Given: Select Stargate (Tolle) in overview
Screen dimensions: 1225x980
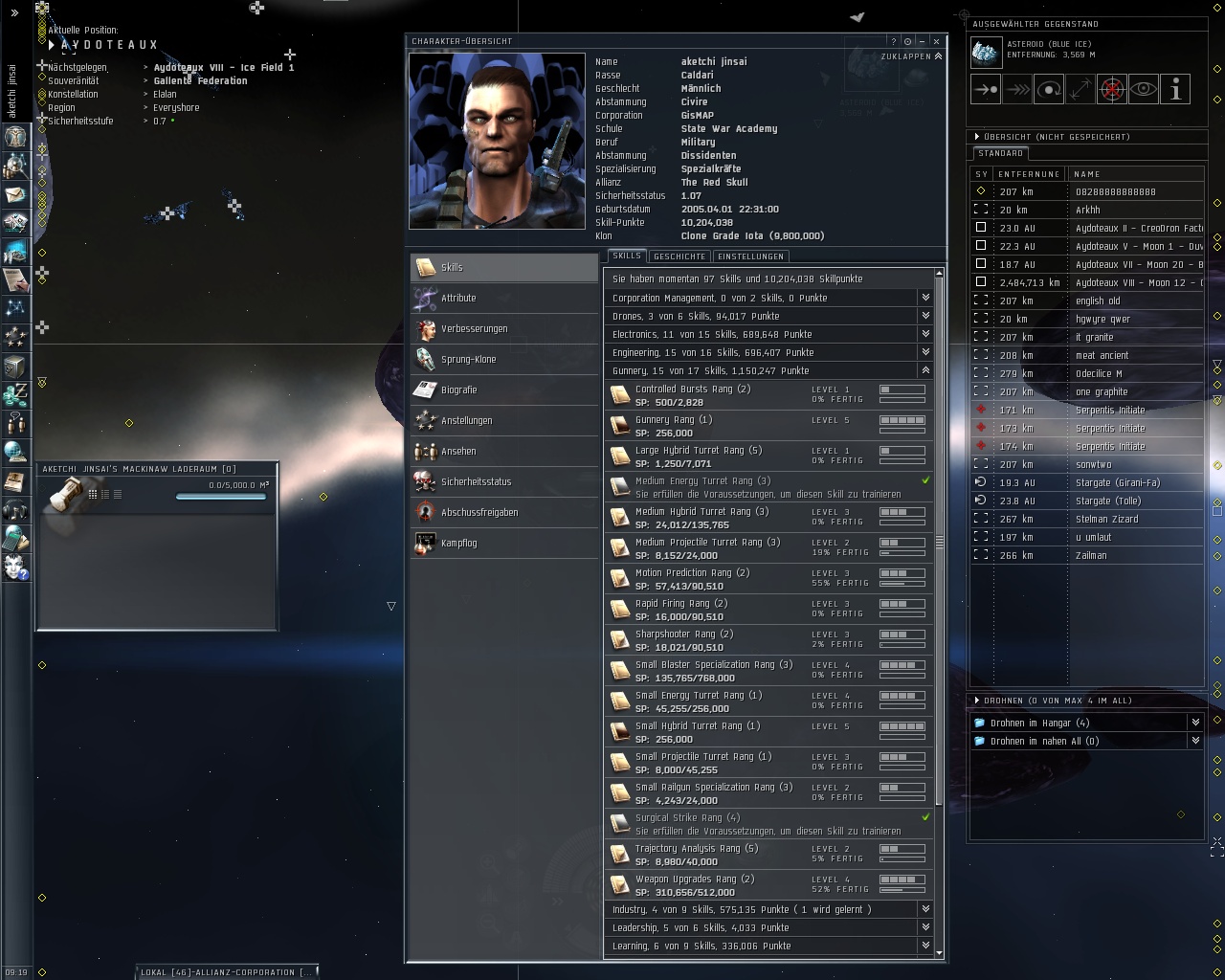Looking at the screenshot, I should 1087,501.
